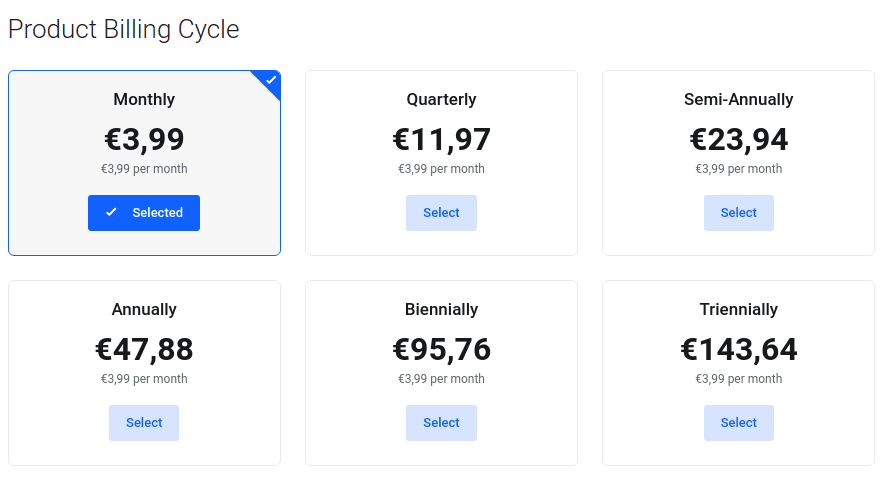Click the €23,94 Semi-Annually price

click(x=739, y=139)
